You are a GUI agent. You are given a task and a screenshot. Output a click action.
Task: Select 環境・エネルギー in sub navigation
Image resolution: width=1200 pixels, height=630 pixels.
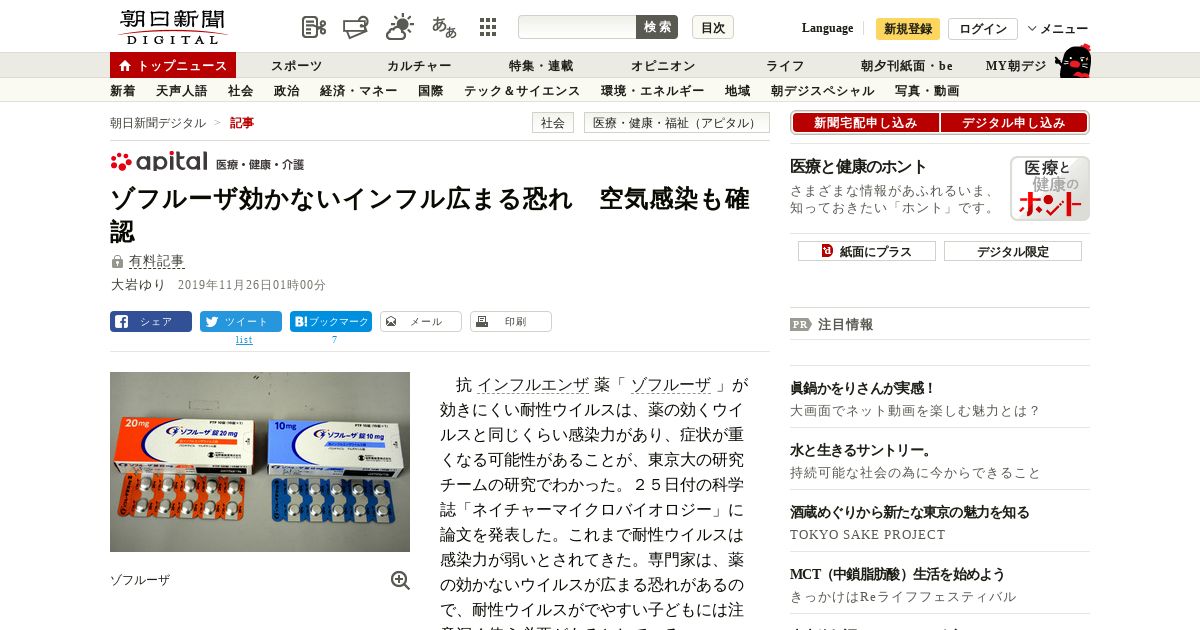click(652, 91)
